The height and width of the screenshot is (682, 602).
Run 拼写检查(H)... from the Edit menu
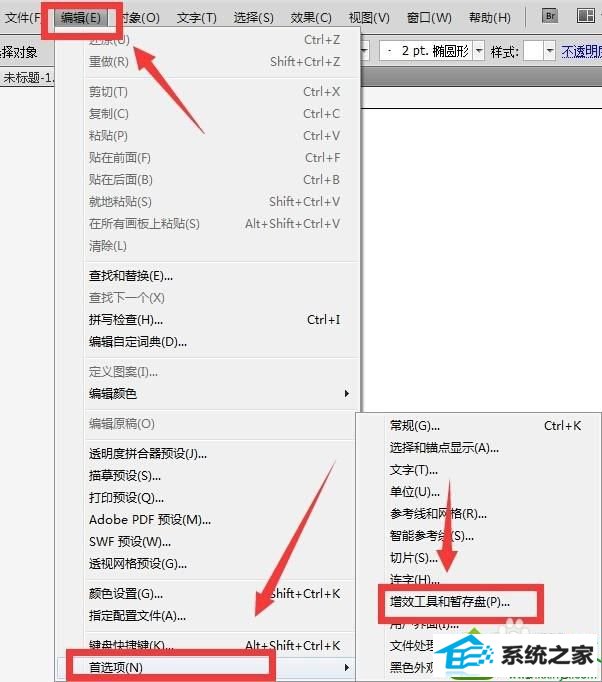126,320
